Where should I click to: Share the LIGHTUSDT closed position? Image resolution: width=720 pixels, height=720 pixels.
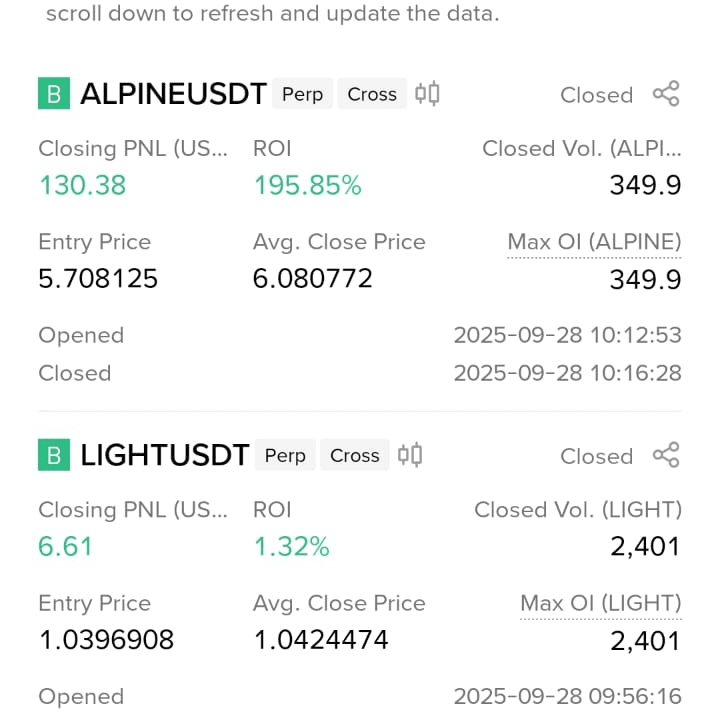coord(666,455)
